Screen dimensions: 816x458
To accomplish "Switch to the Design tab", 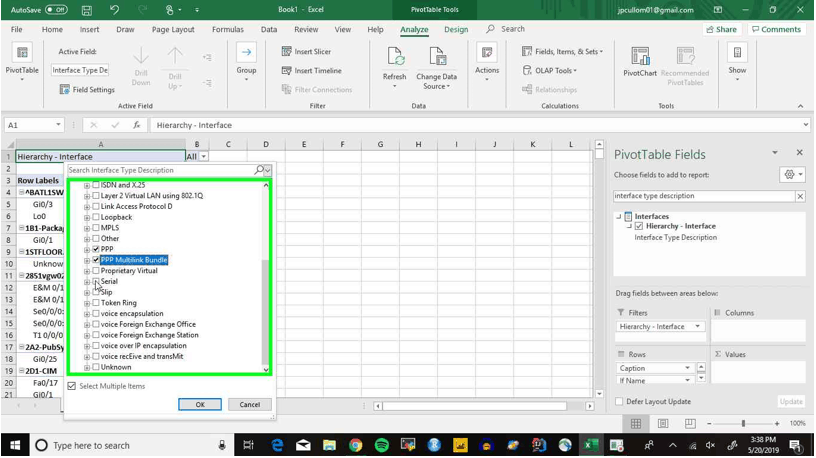I will tap(456, 30).
